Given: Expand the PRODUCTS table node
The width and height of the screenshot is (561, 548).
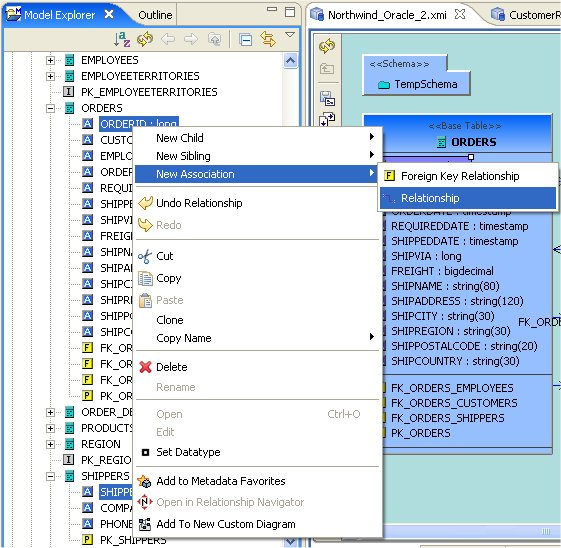Looking at the screenshot, I should [50, 428].
